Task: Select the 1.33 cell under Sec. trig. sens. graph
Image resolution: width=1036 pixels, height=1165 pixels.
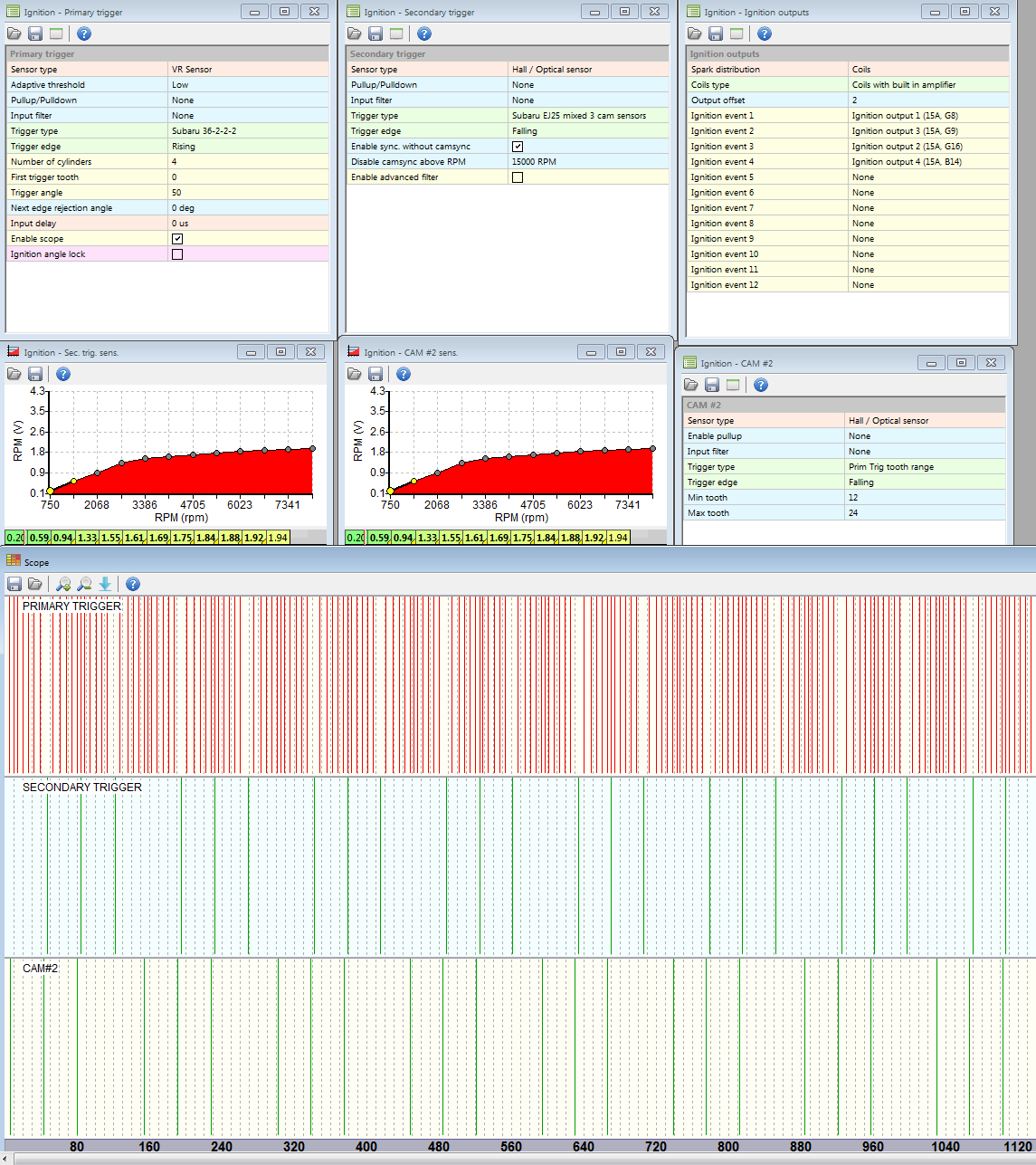Action: click(87, 538)
